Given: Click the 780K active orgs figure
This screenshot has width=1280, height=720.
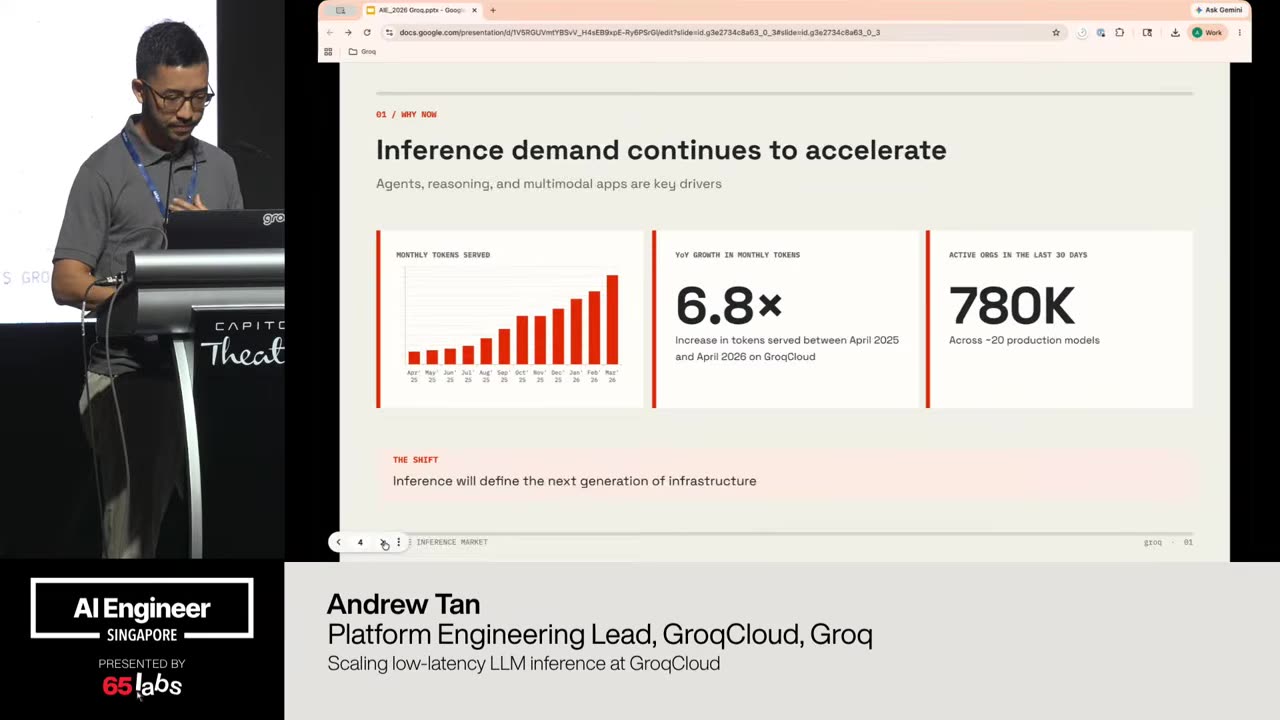Looking at the screenshot, I should (1011, 305).
